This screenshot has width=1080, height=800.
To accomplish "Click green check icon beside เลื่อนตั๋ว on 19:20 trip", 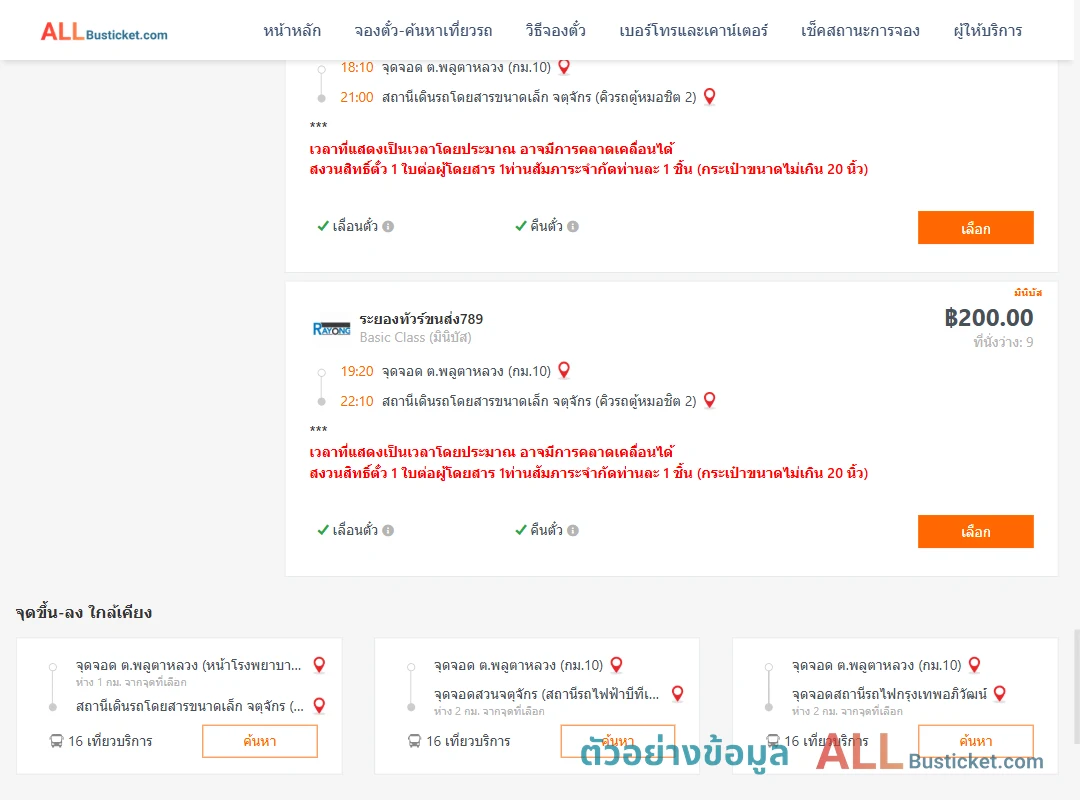I will tap(322, 530).
